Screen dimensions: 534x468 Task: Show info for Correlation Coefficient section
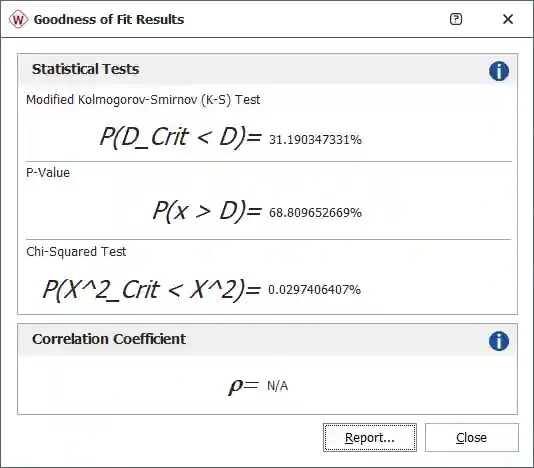[x=499, y=341]
